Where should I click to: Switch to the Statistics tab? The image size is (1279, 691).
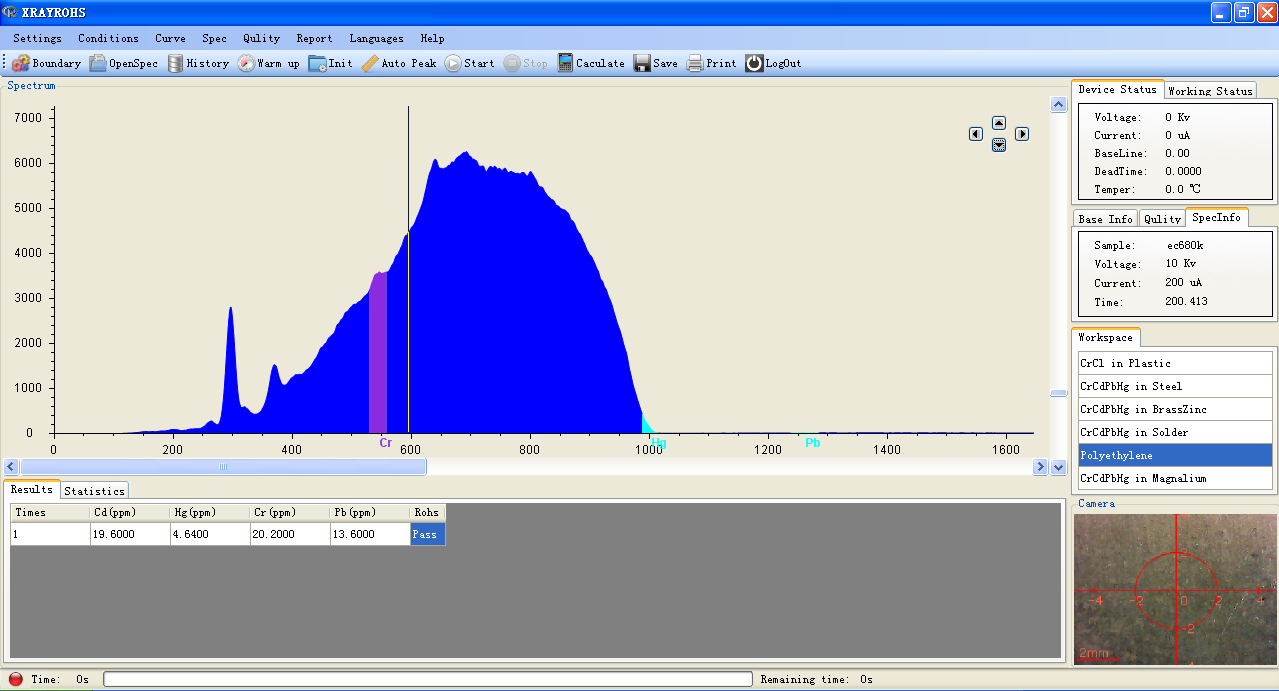click(x=94, y=491)
